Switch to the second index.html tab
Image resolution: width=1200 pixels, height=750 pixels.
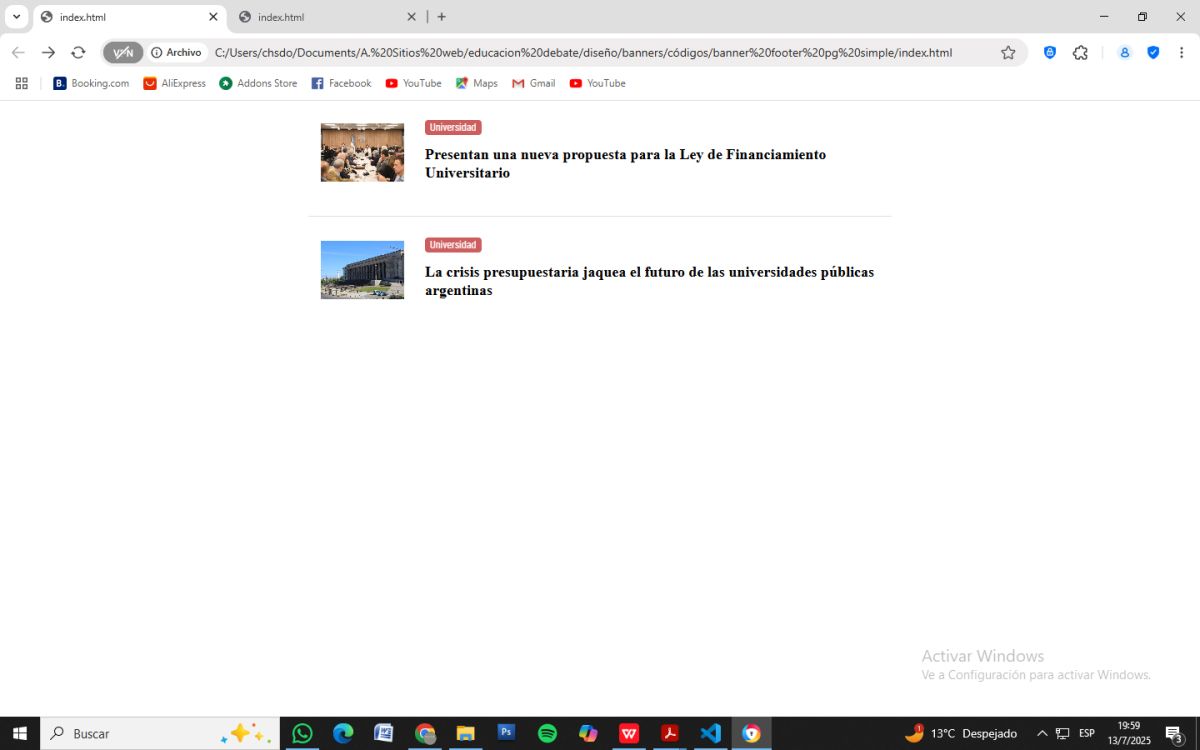pyautogui.click(x=320, y=17)
